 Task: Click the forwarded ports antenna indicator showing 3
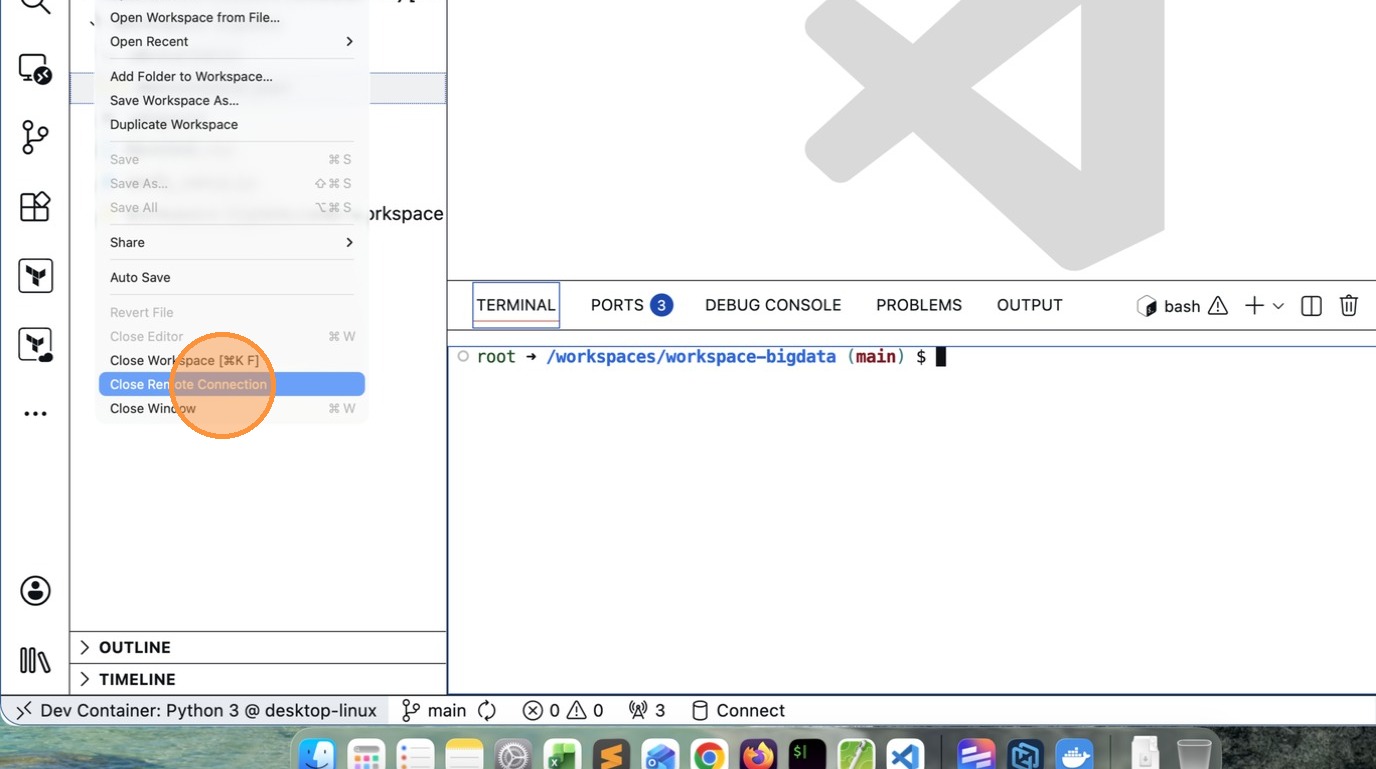[x=646, y=711]
